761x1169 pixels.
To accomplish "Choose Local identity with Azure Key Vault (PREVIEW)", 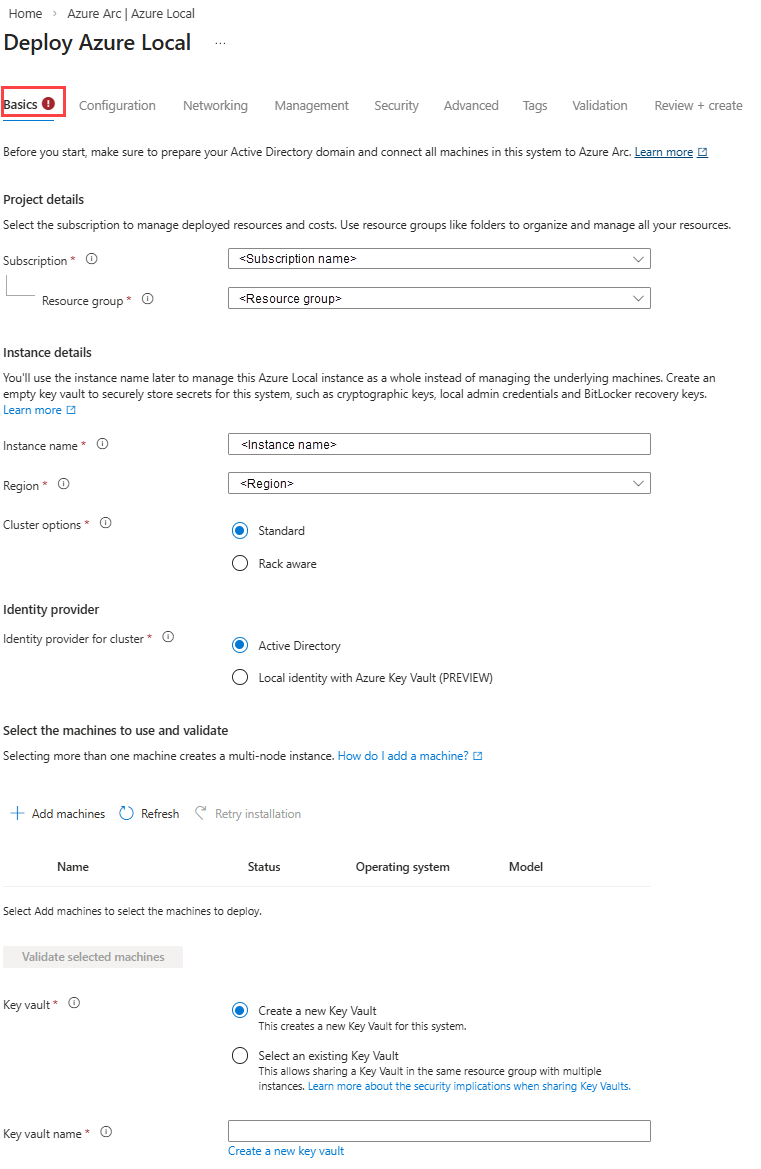I will [240, 678].
